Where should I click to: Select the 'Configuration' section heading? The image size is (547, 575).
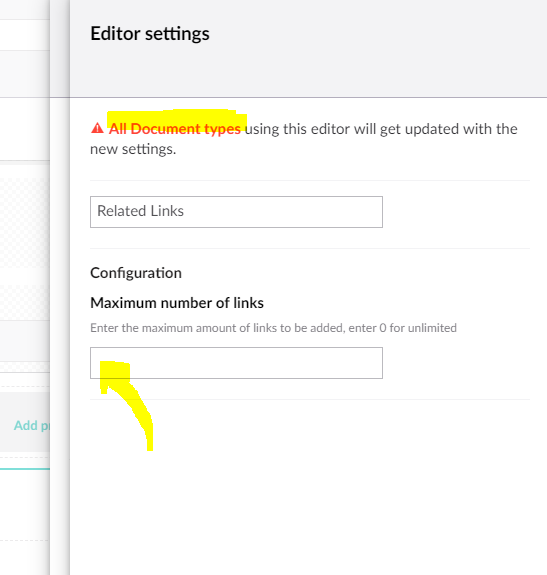click(x=136, y=273)
